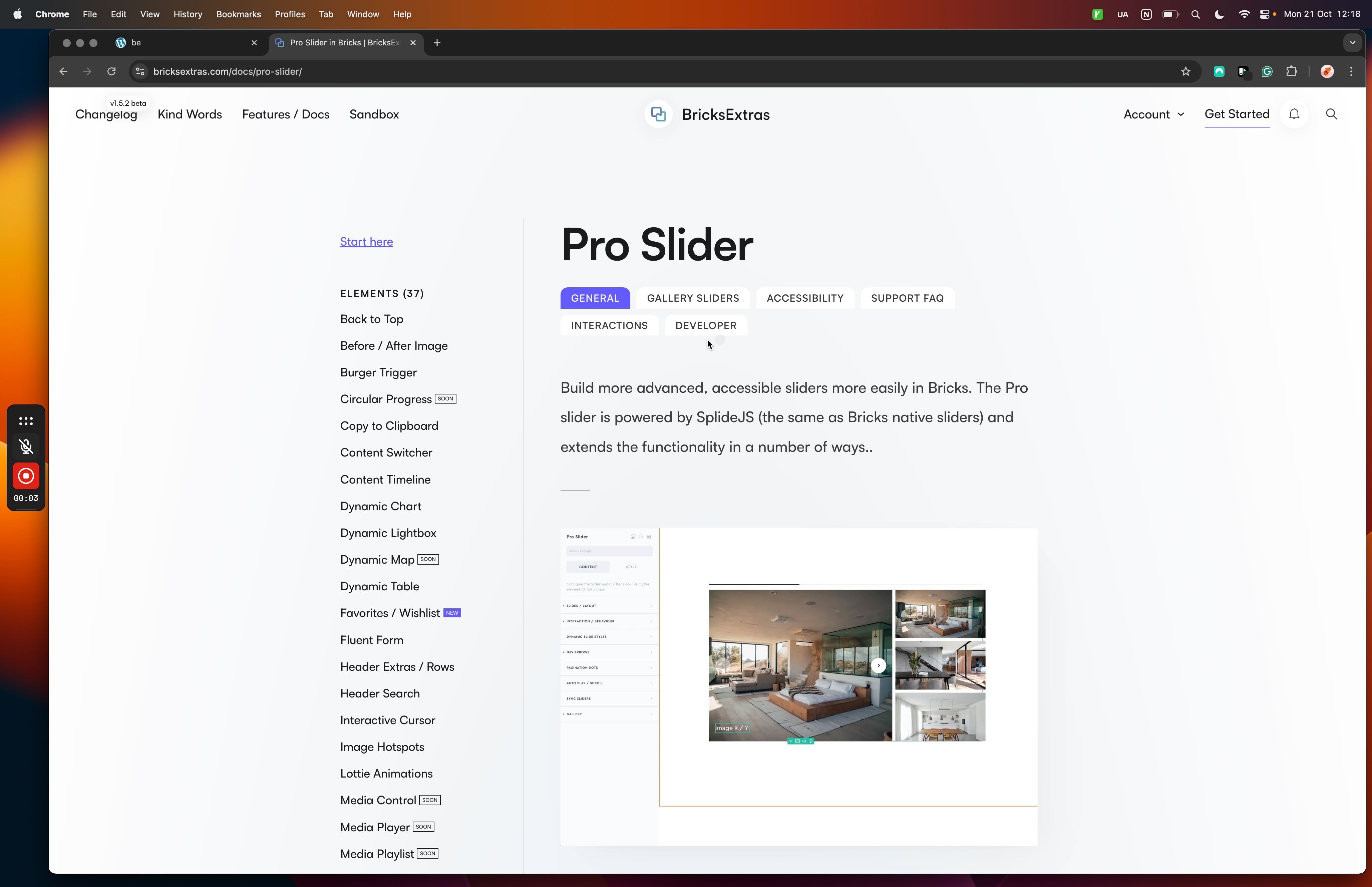Open the Profiles menu
The height and width of the screenshot is (887, 1372).
(x=290, y=14)
